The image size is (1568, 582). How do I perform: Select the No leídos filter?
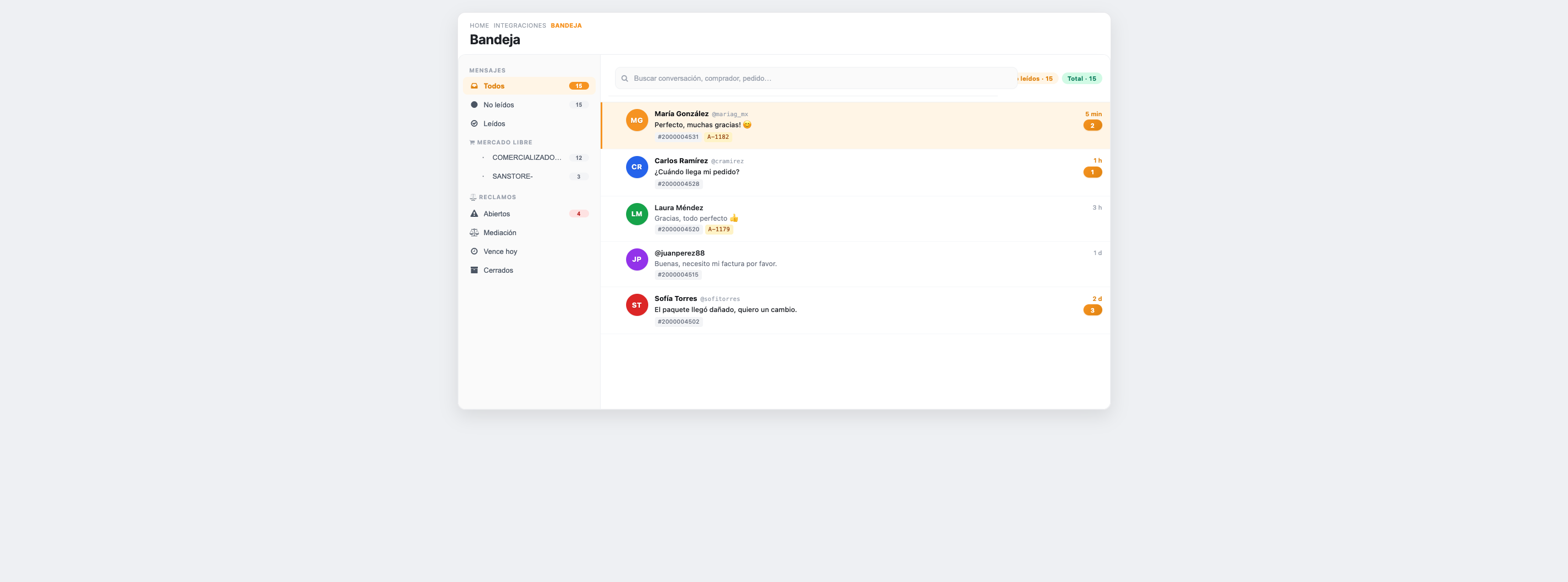pos(529,105)
